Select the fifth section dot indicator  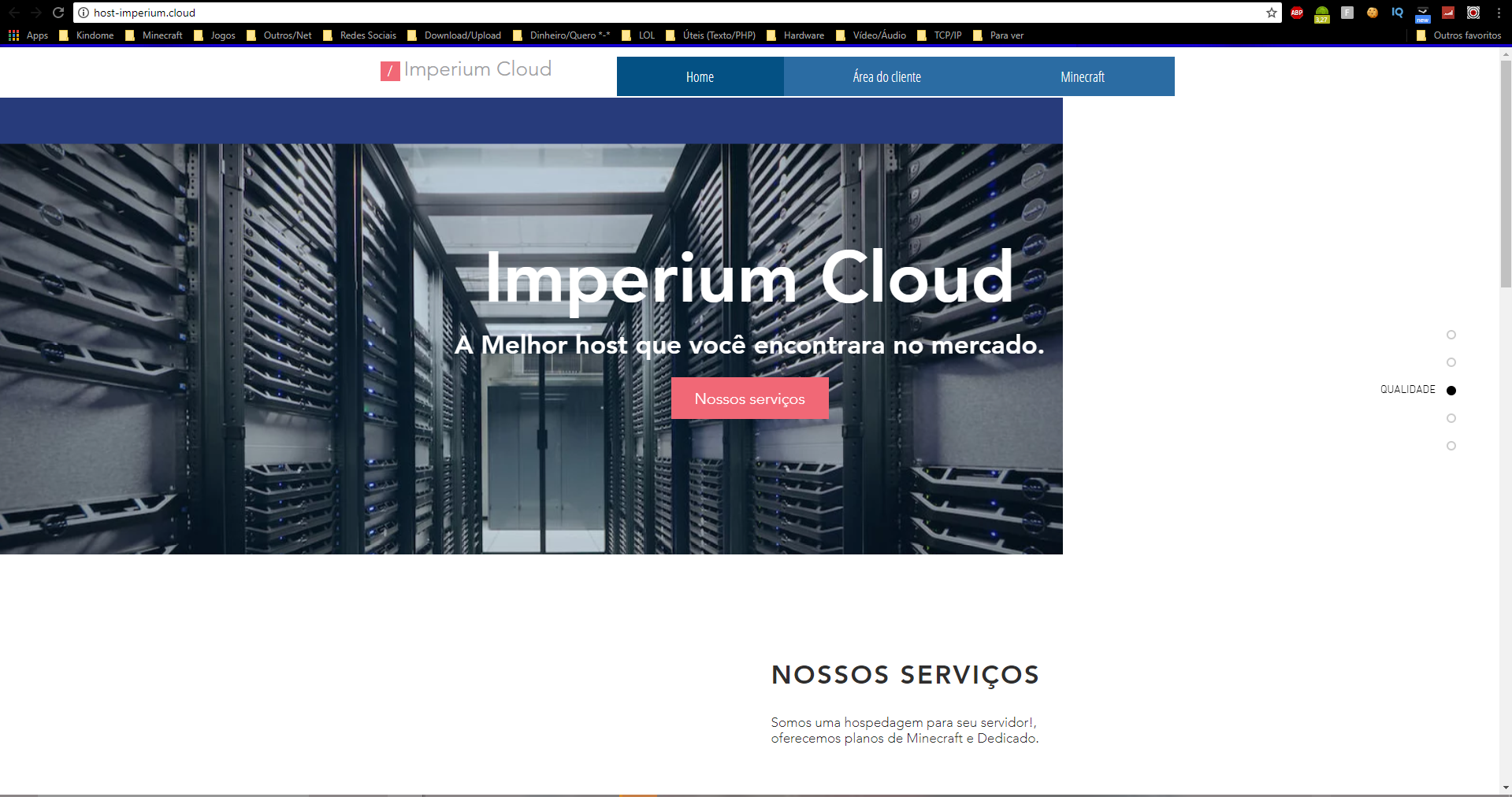[1451, 446]
